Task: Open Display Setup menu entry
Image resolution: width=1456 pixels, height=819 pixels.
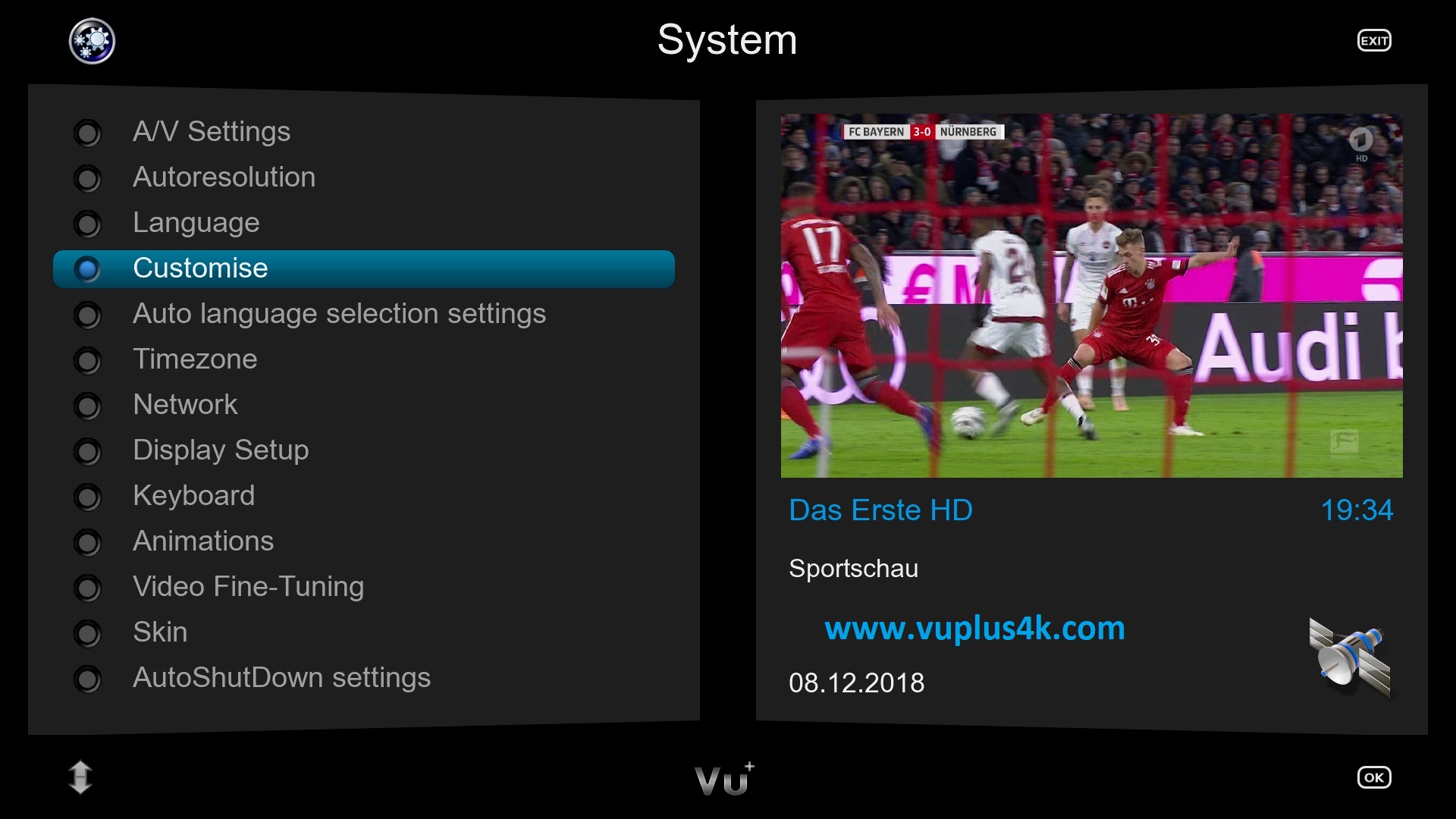Action: pyautogui.click(x=364, y=450)
